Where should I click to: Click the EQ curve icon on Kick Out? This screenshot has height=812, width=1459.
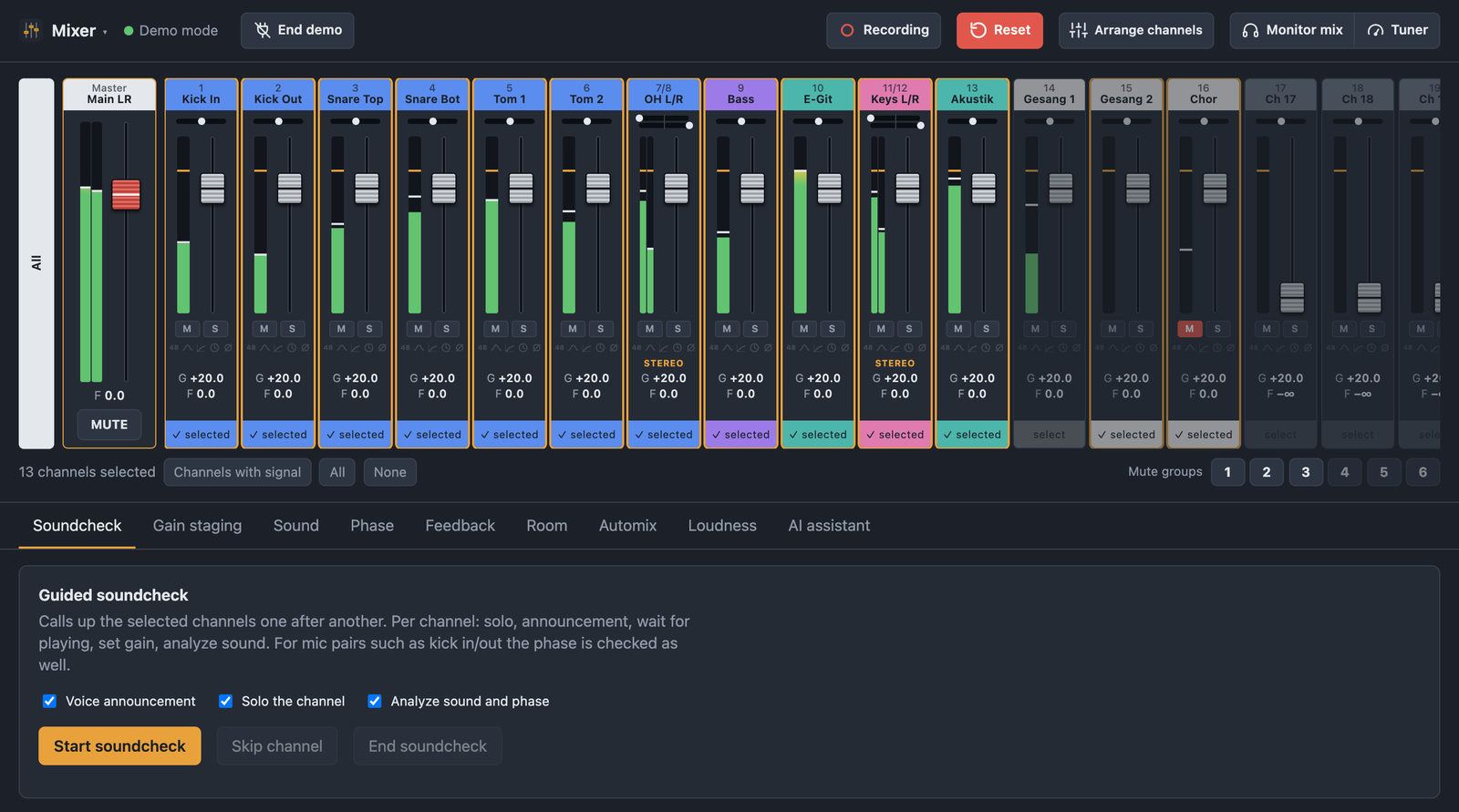(264, 347)
